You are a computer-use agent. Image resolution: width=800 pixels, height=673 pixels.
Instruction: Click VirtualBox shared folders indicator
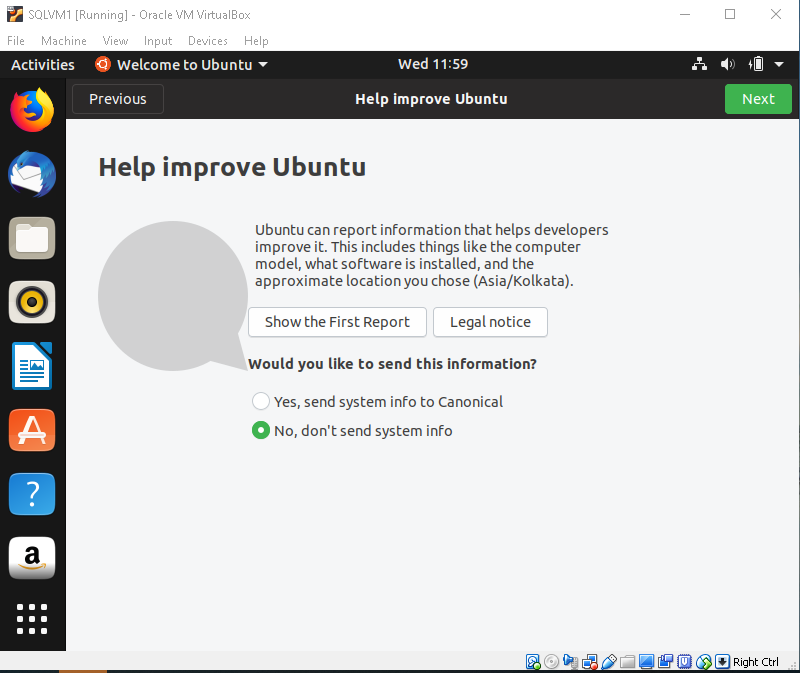(628, 662)
